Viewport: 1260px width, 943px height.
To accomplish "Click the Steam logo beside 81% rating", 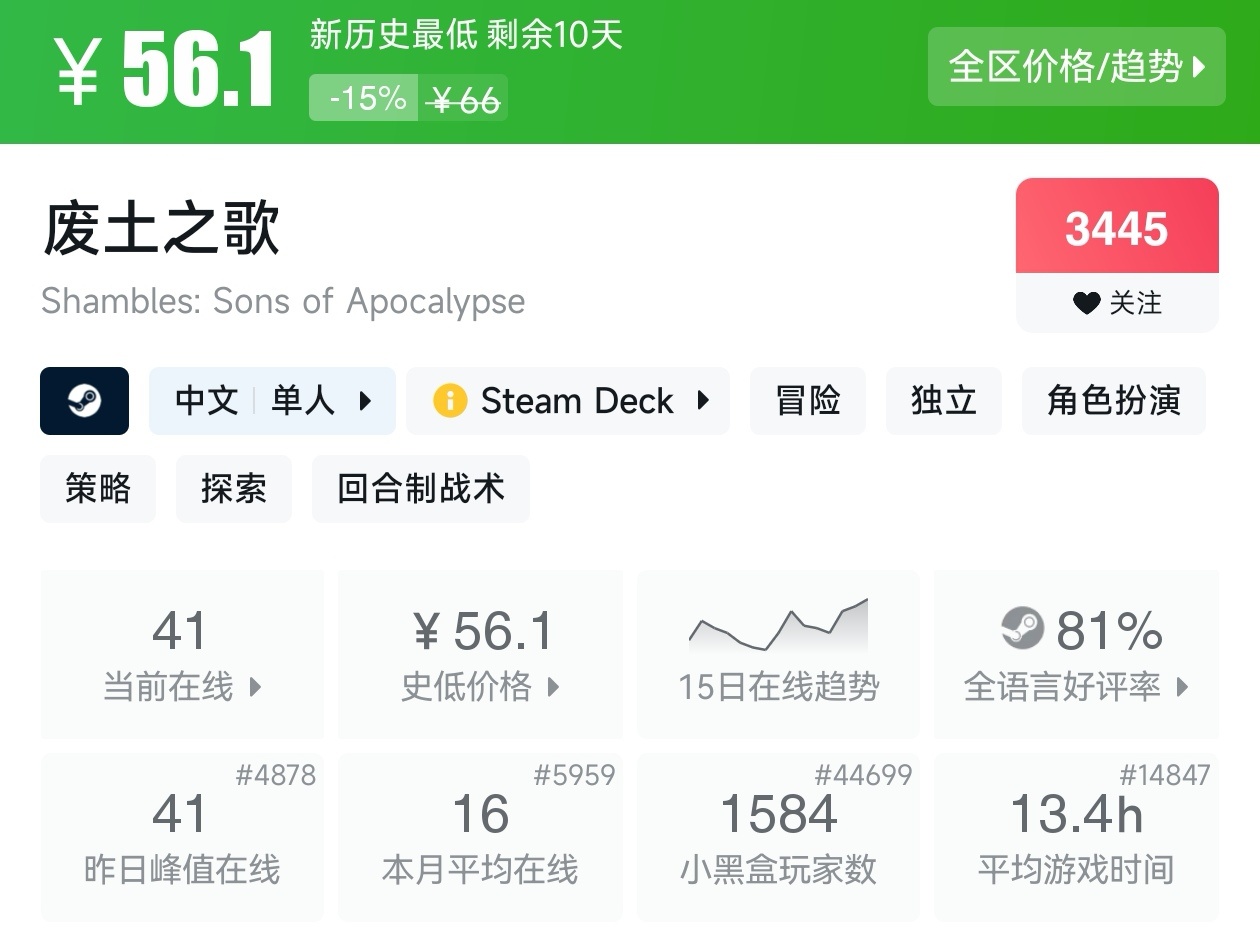I will (1022, 629).
